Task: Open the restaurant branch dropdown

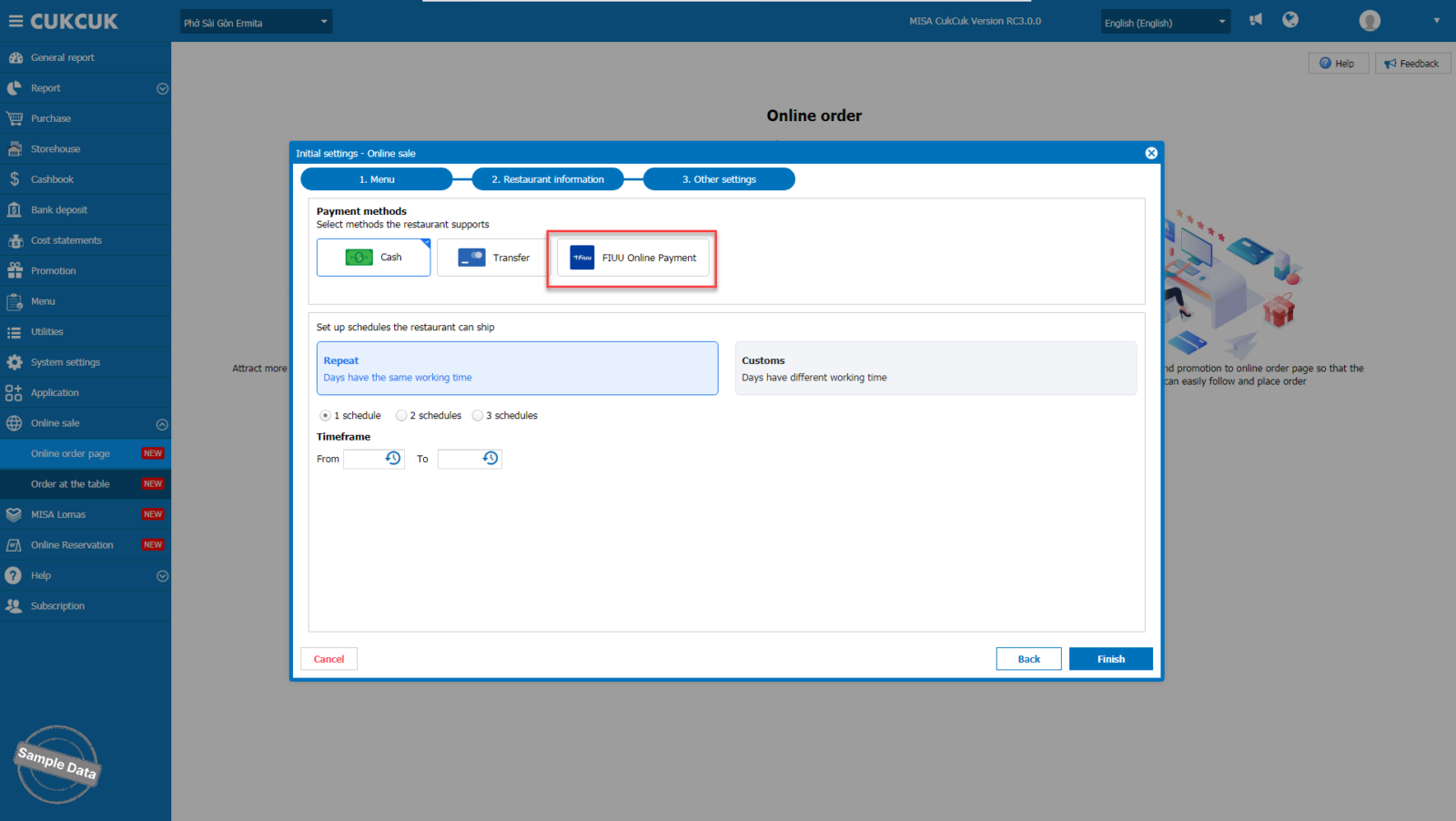Action: click(x=256, y=23)
